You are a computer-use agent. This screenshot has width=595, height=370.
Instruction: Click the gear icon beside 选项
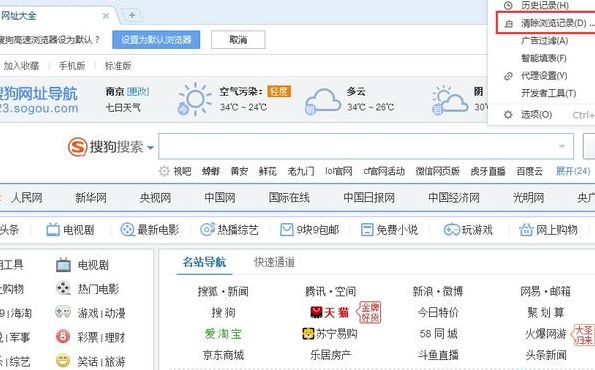pos(508,115)
